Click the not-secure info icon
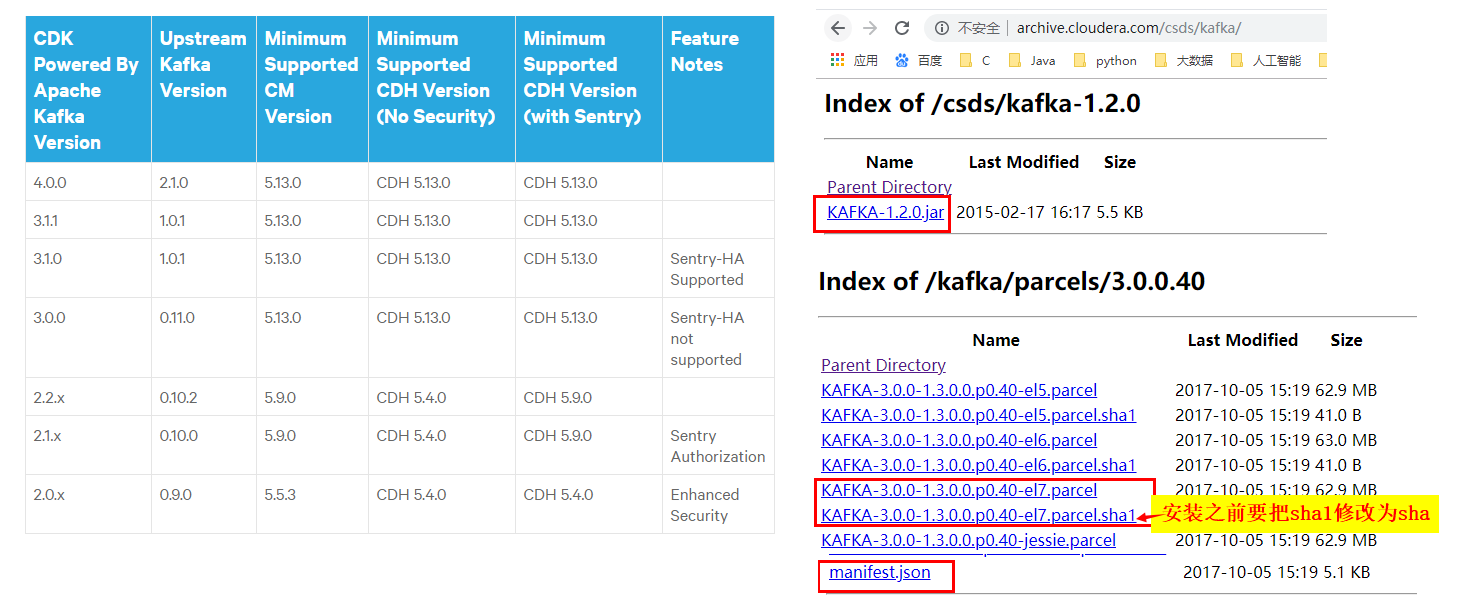 (x=942, y=28)
